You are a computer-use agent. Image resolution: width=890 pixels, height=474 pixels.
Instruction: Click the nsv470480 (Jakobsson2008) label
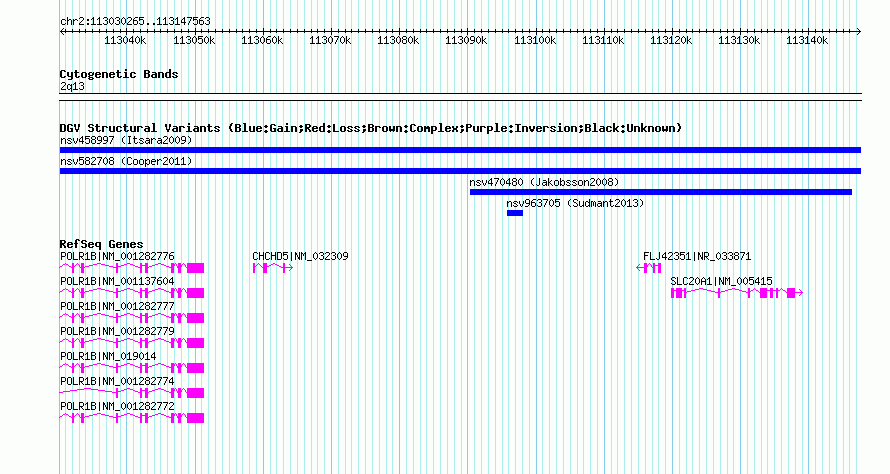point(544,182)
